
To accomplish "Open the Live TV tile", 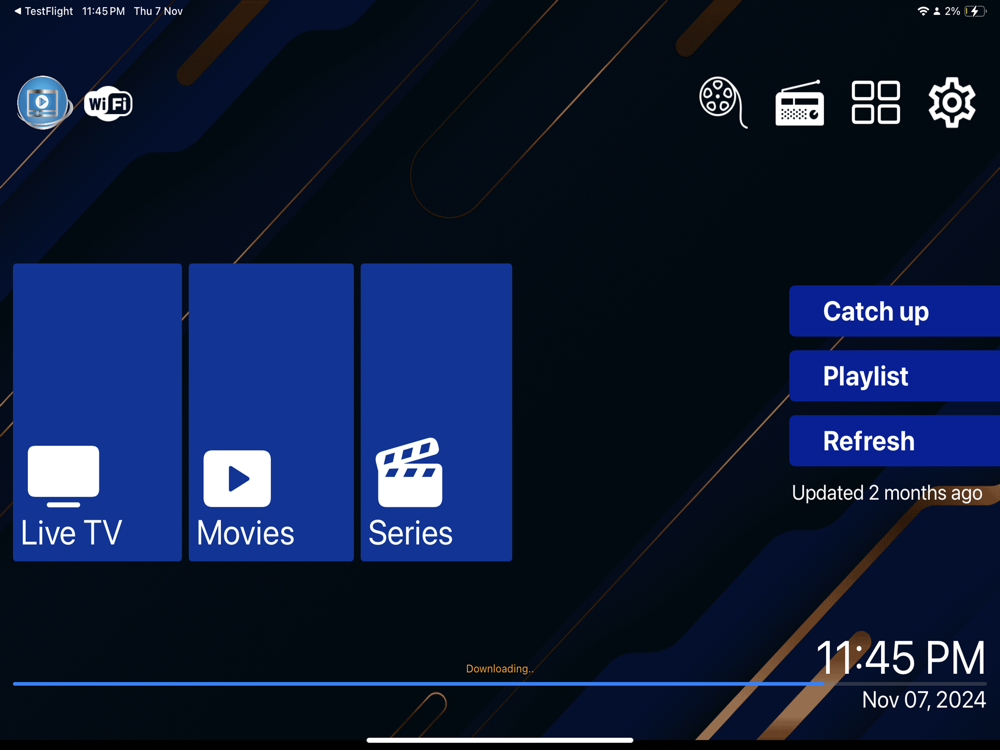I will 98,412.
